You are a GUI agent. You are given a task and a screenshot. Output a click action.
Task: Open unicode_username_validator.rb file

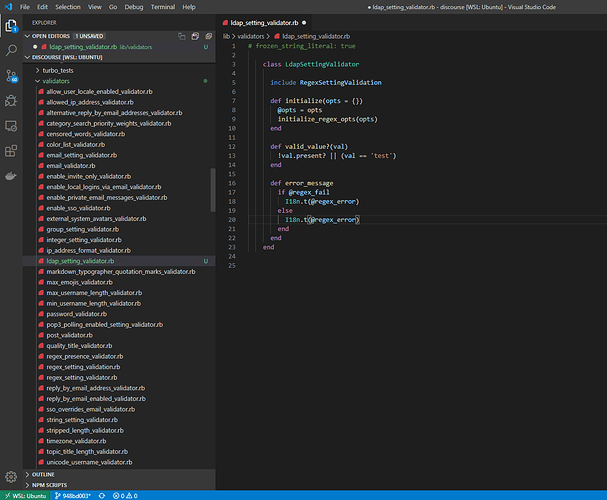point(89,462)
